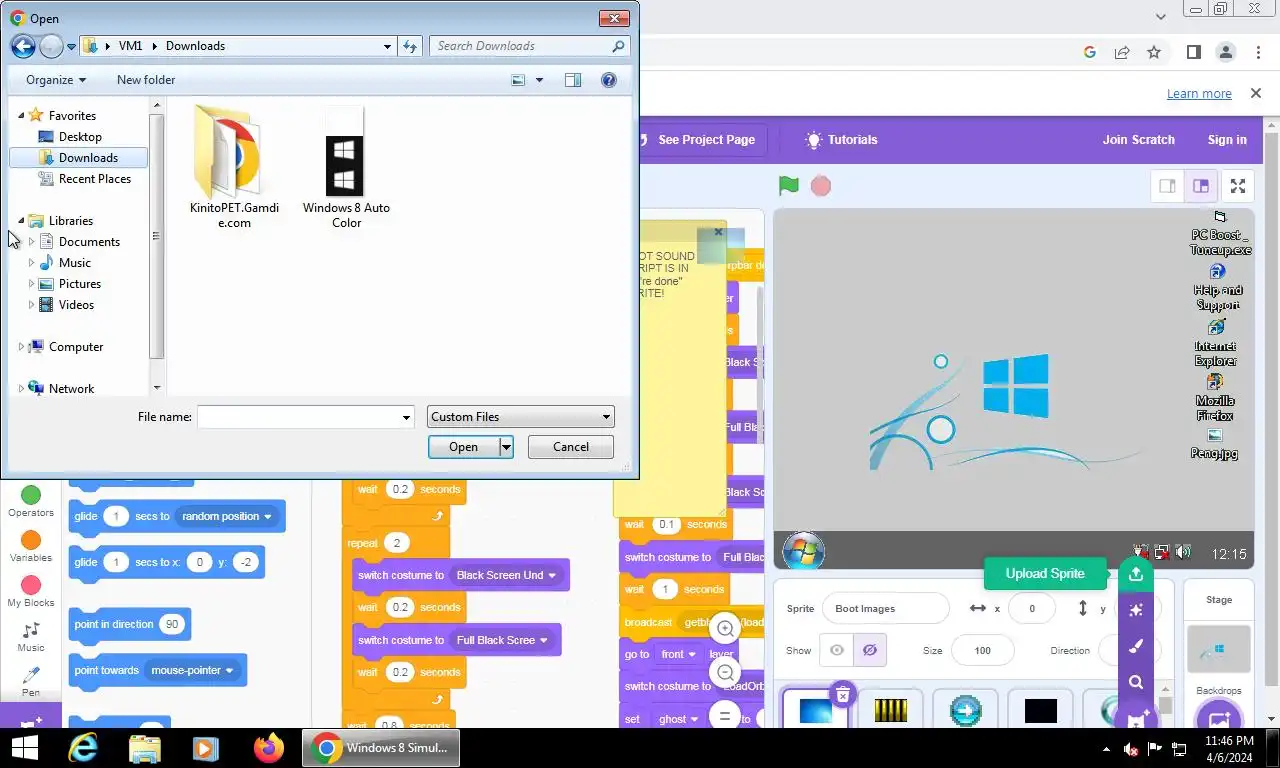Open the Operators block category
1280x768 pixels.
tap(31, 502)
